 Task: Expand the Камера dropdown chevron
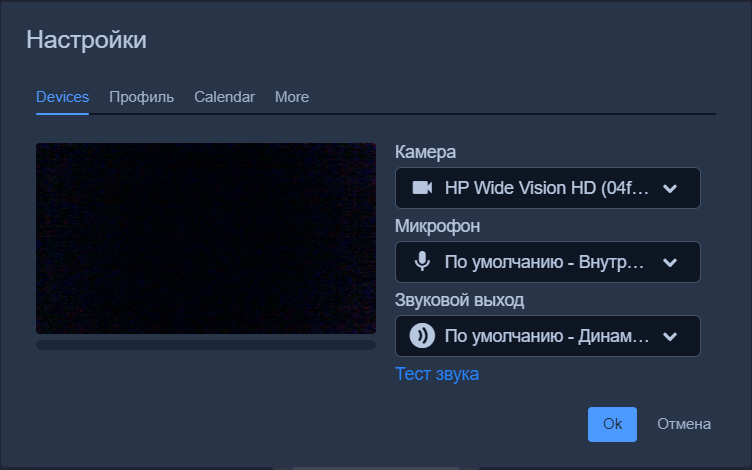670,188
